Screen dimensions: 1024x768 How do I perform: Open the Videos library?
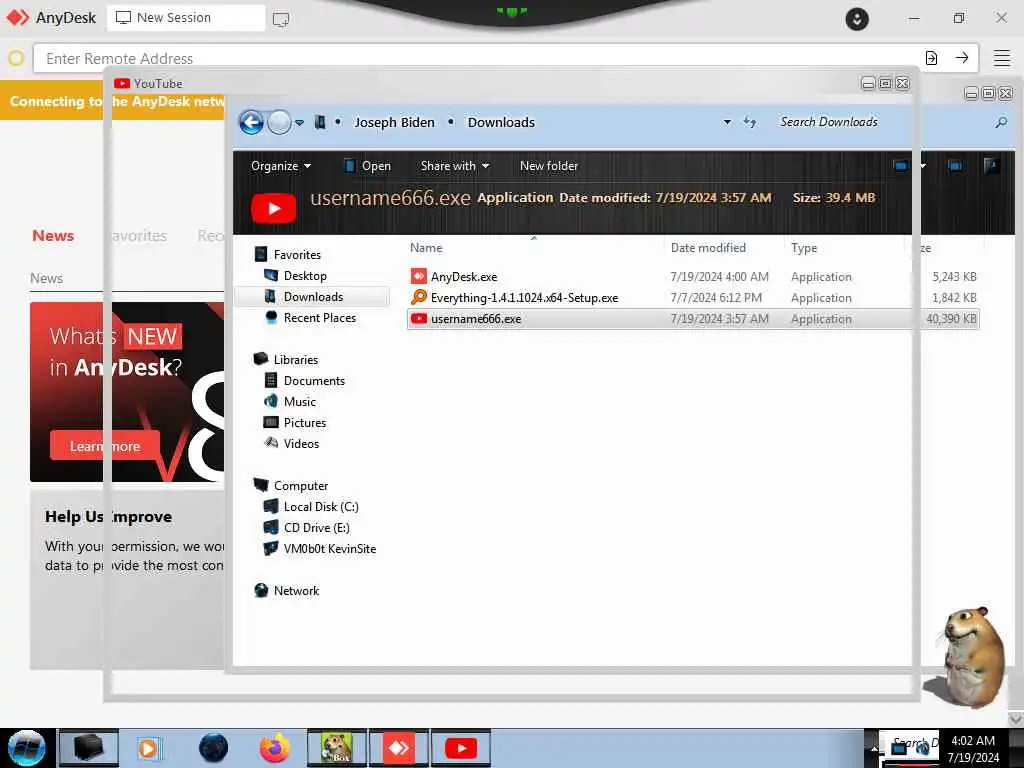click(x=301, y=443)
